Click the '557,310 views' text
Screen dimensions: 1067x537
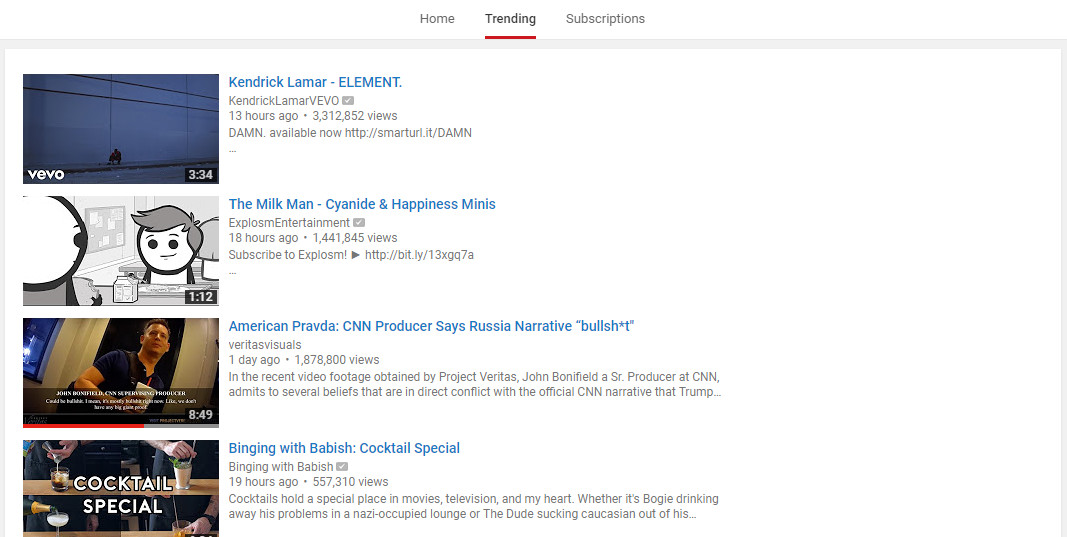[350, 481]
